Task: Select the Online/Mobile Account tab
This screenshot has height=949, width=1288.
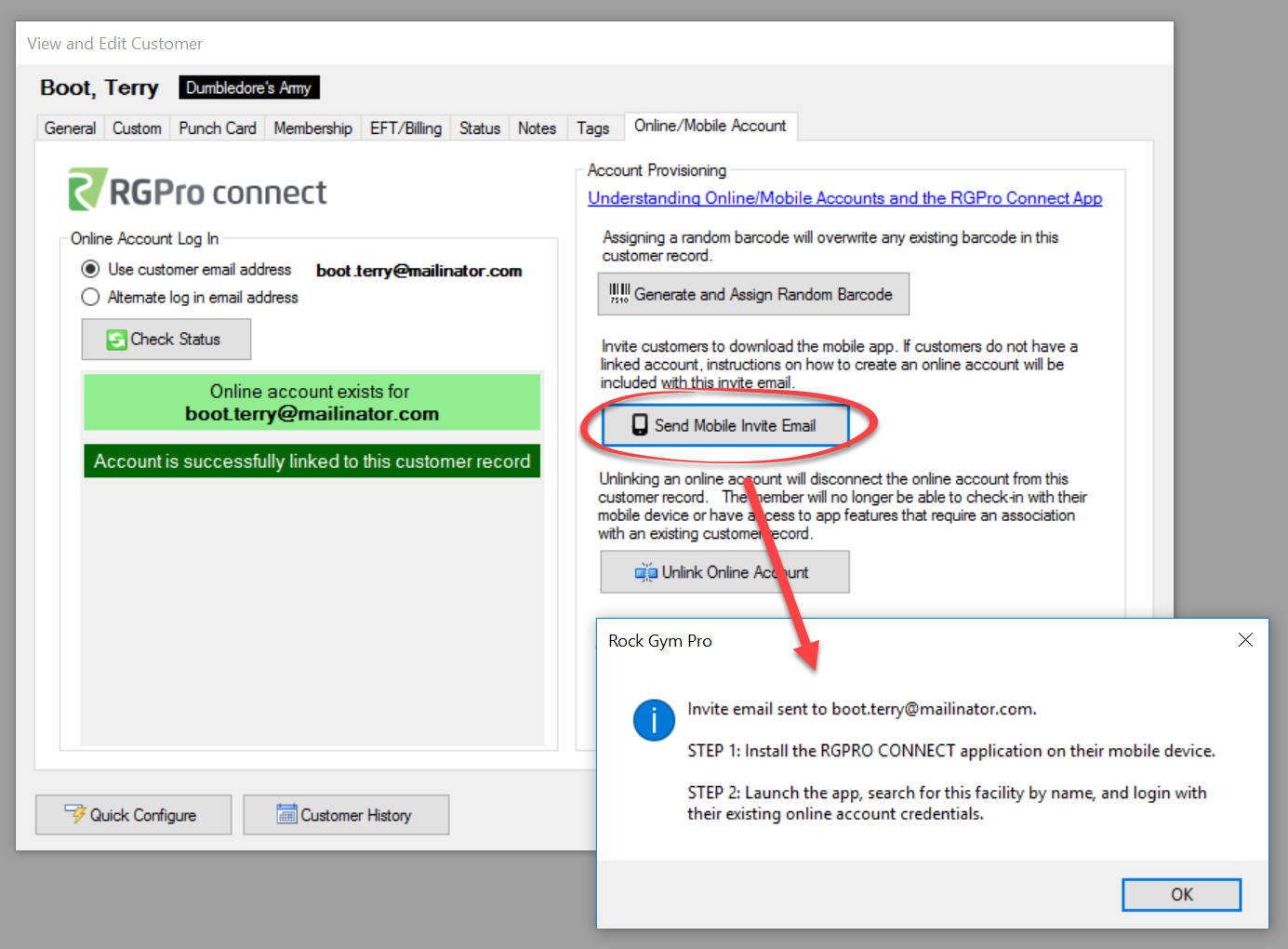Action: click(x=710, y=126)
